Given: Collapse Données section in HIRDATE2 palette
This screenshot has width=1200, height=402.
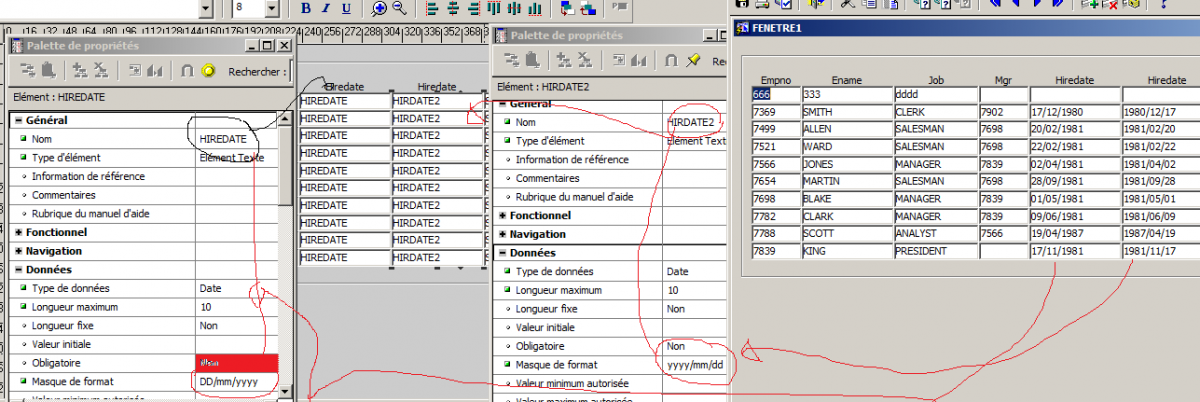Looking at the screenshot, I should coord(502,253).
